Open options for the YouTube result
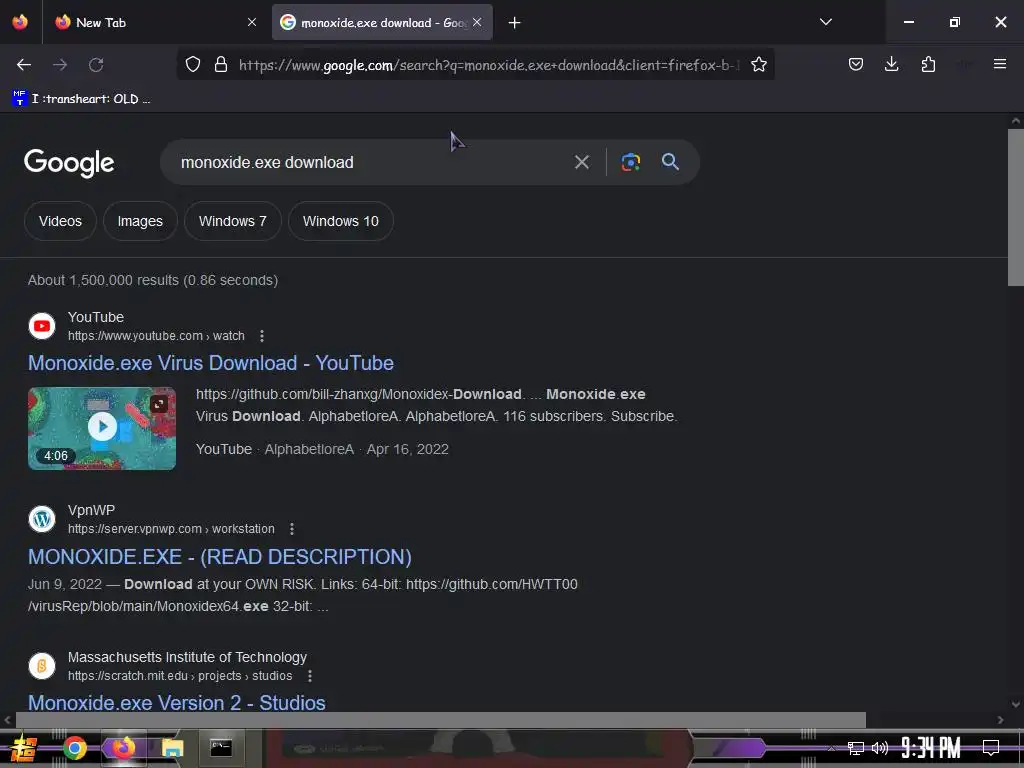Image resolution: width=1024 pixels, height=768 pixels. (x=262, y=336)
